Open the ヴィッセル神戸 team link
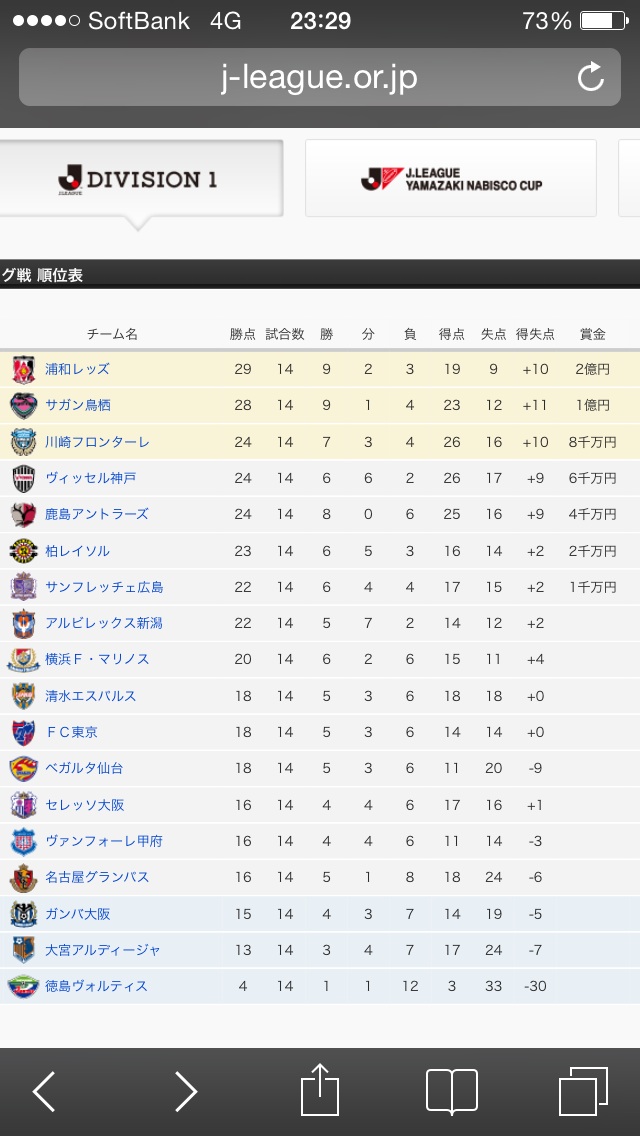The height and width of the screenshot is (1136, 640). 91,478
